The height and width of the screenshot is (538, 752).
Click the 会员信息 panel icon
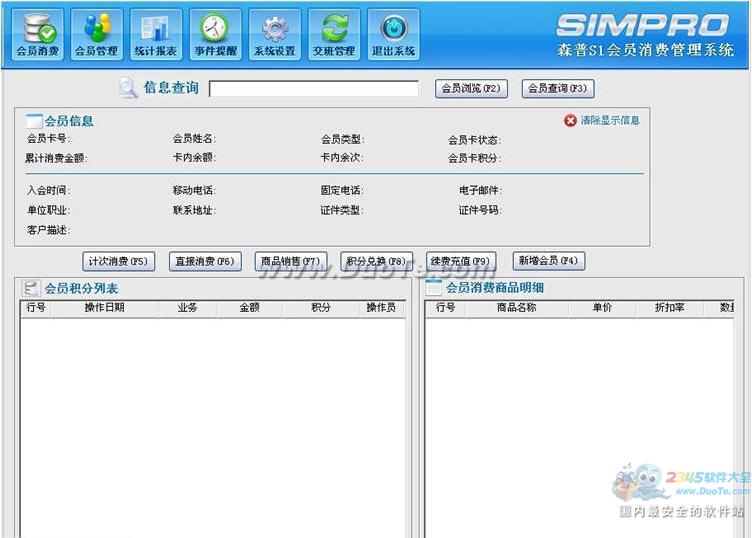click(35, 121)
